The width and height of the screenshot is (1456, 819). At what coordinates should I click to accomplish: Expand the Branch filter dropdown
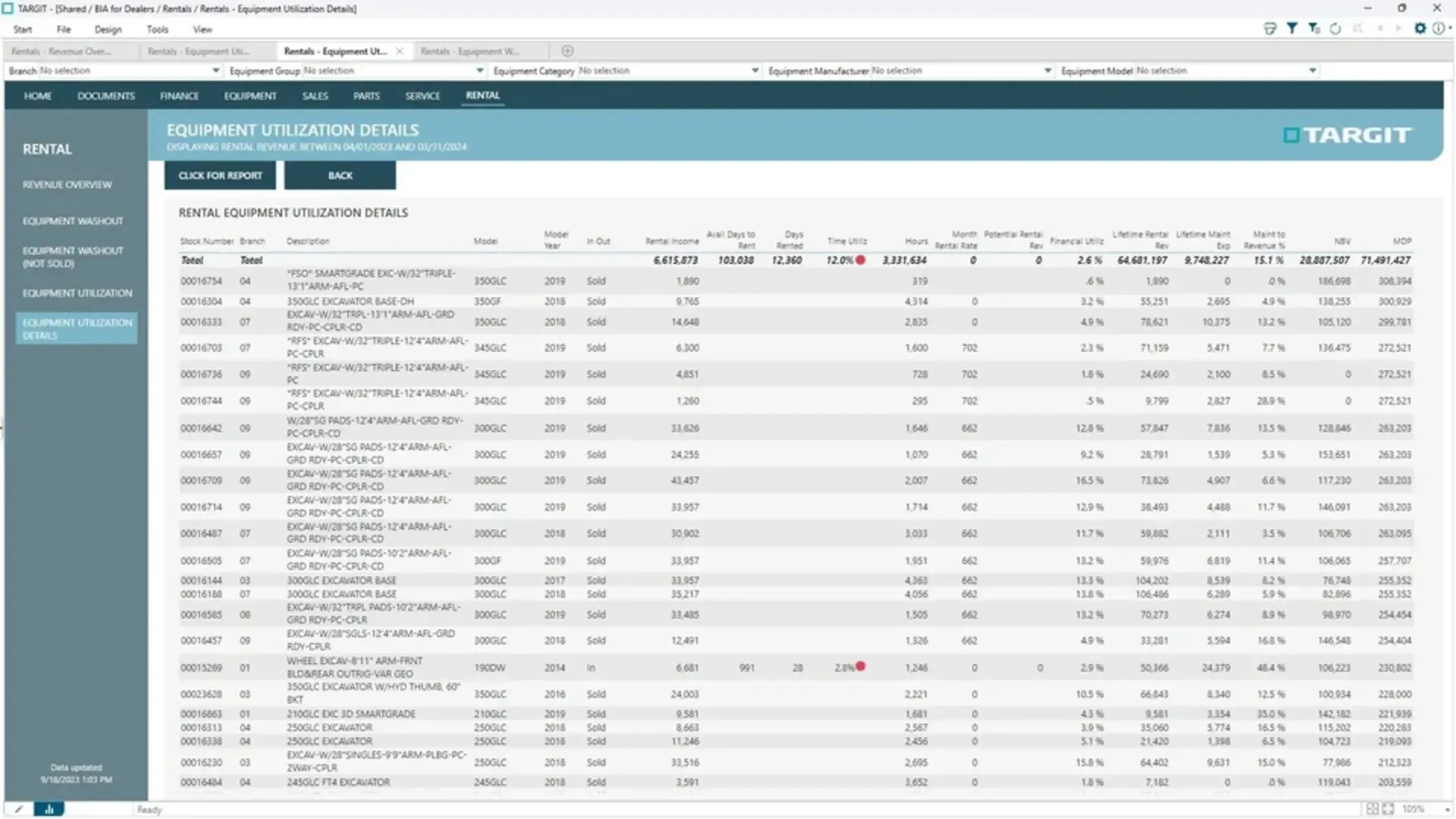pos(215,71)
